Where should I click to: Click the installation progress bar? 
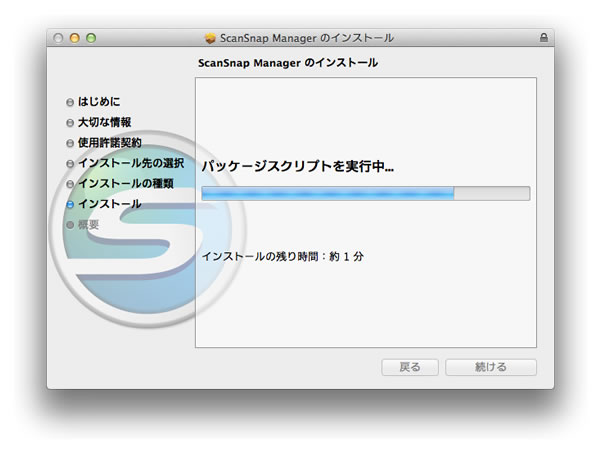366,194
